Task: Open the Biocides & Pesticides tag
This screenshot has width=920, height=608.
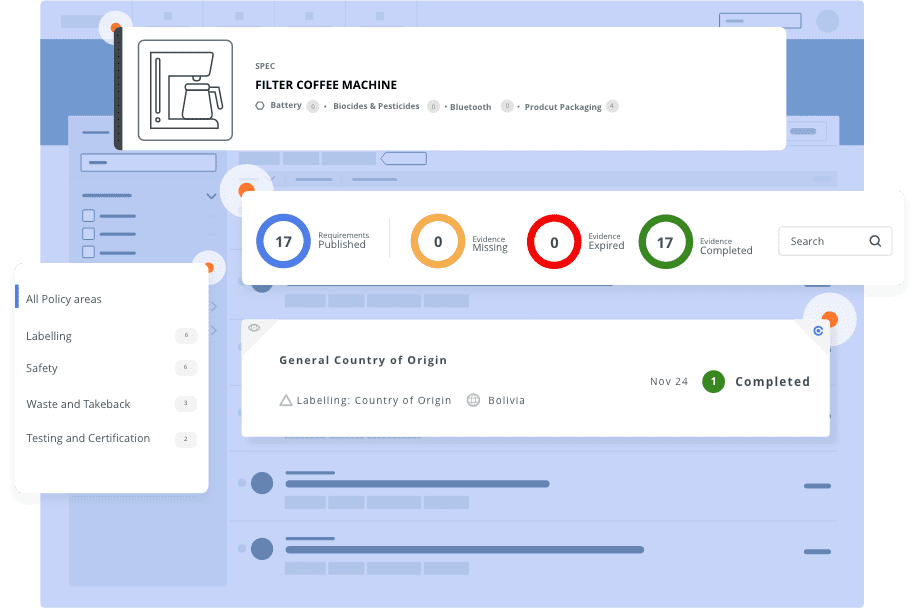Action: click(x=376, y=106)
